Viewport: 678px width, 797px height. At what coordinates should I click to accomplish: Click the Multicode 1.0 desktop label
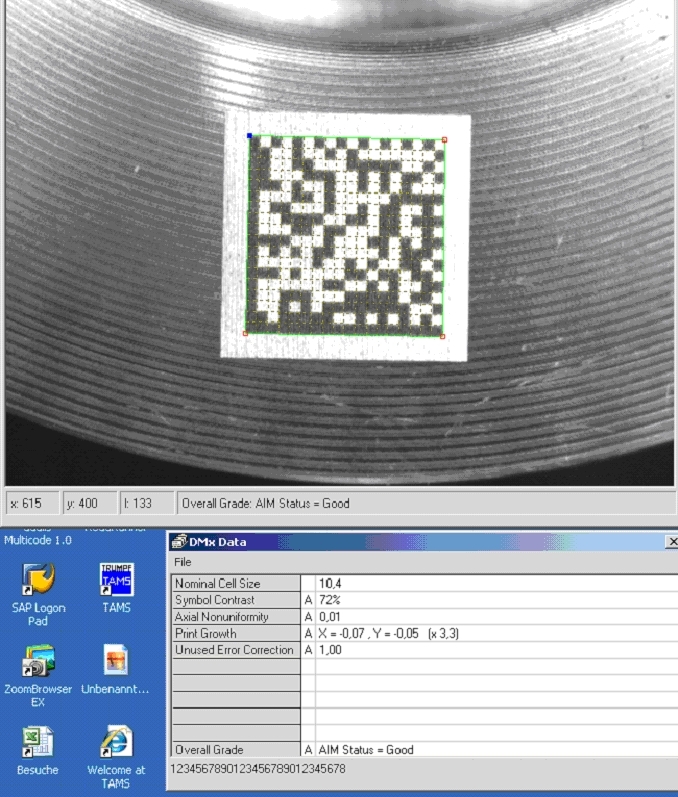[x=38, y=540]
